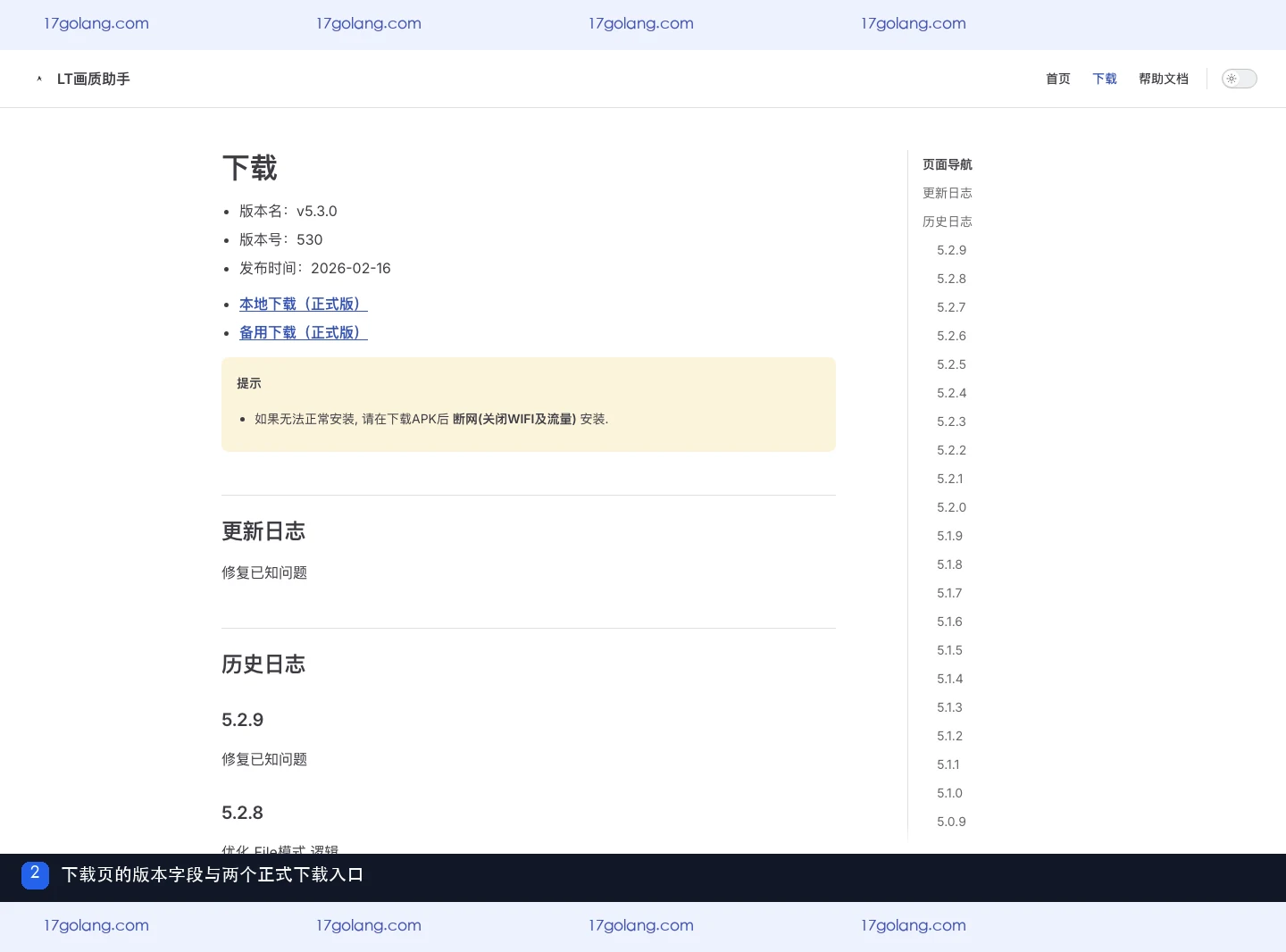Select the 下载 nav item
1286x952 pixels.
pos(1105,79)
